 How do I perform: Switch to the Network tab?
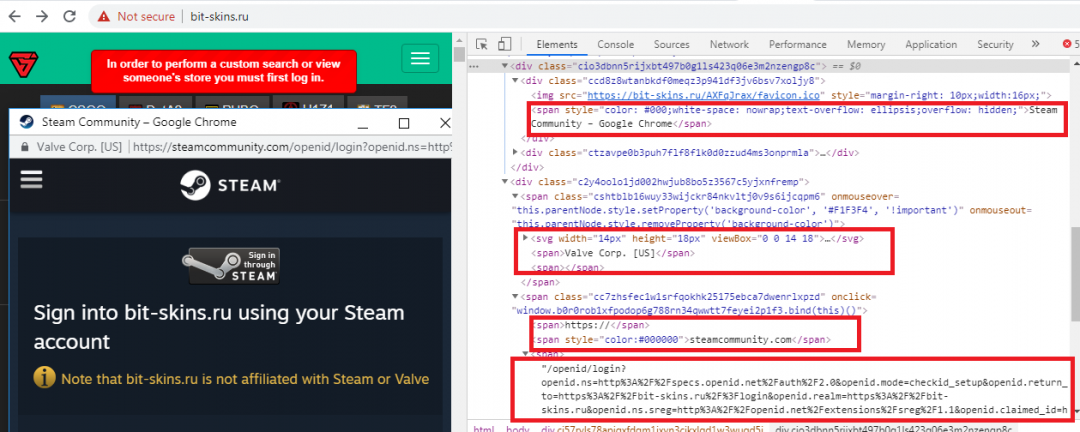pyautogui.click(x=729, y=45)
